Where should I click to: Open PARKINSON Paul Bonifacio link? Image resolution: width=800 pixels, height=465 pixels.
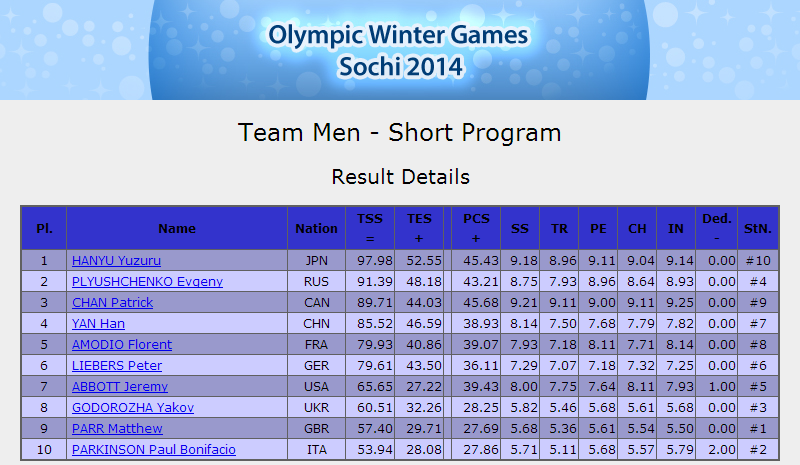154,449
